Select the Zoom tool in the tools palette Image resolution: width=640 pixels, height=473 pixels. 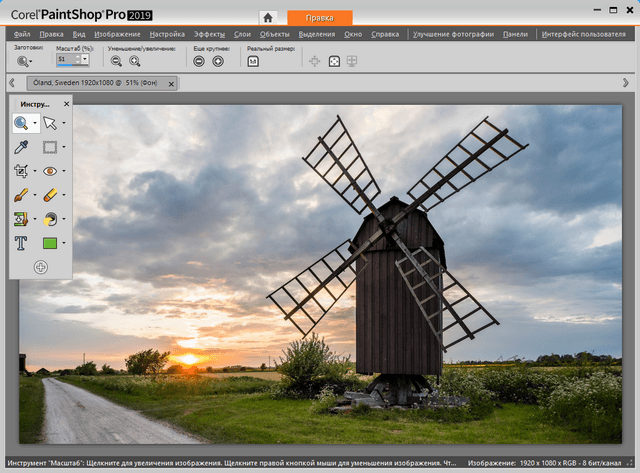click(21, 123)
